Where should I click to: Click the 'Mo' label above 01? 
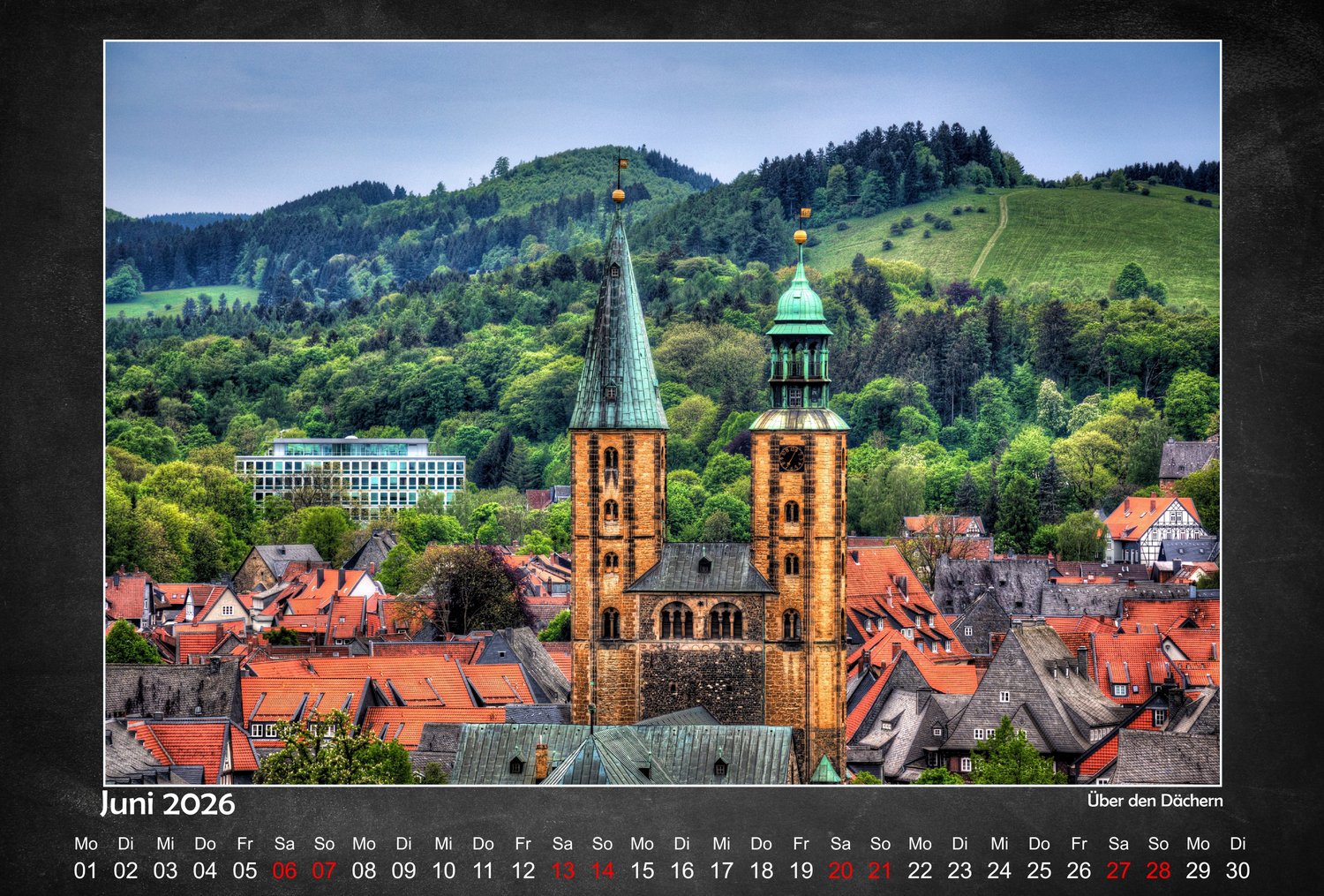pos(86,844)
